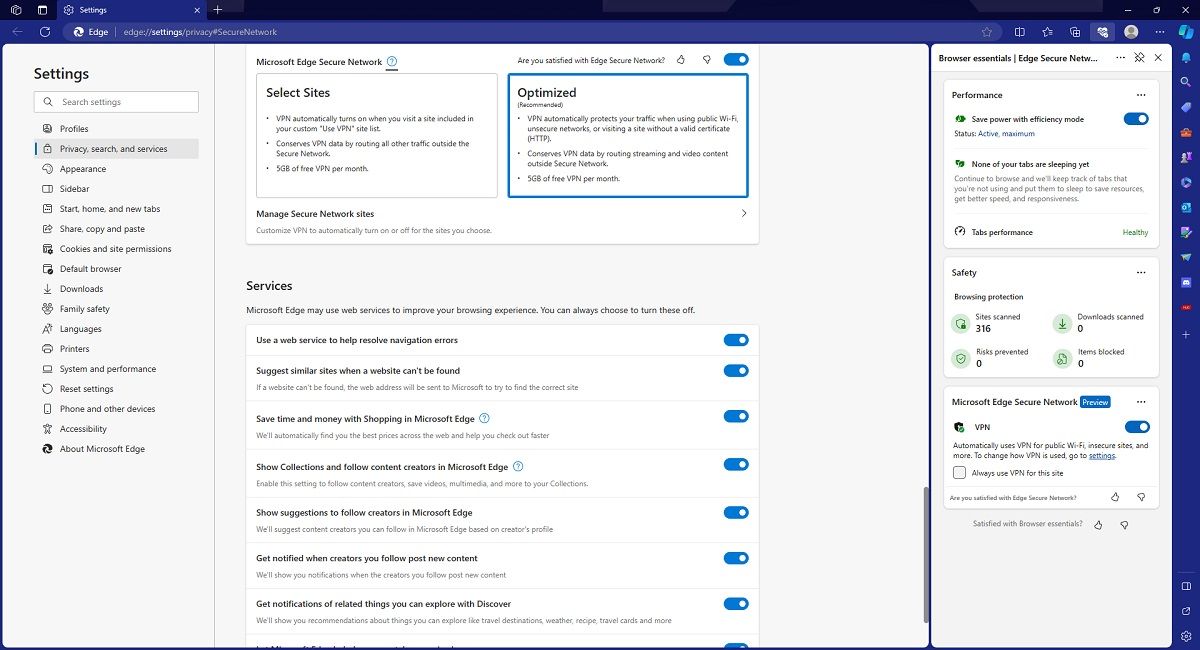Open Browser essentials from the toolbar

click(x=1101, y=31)
